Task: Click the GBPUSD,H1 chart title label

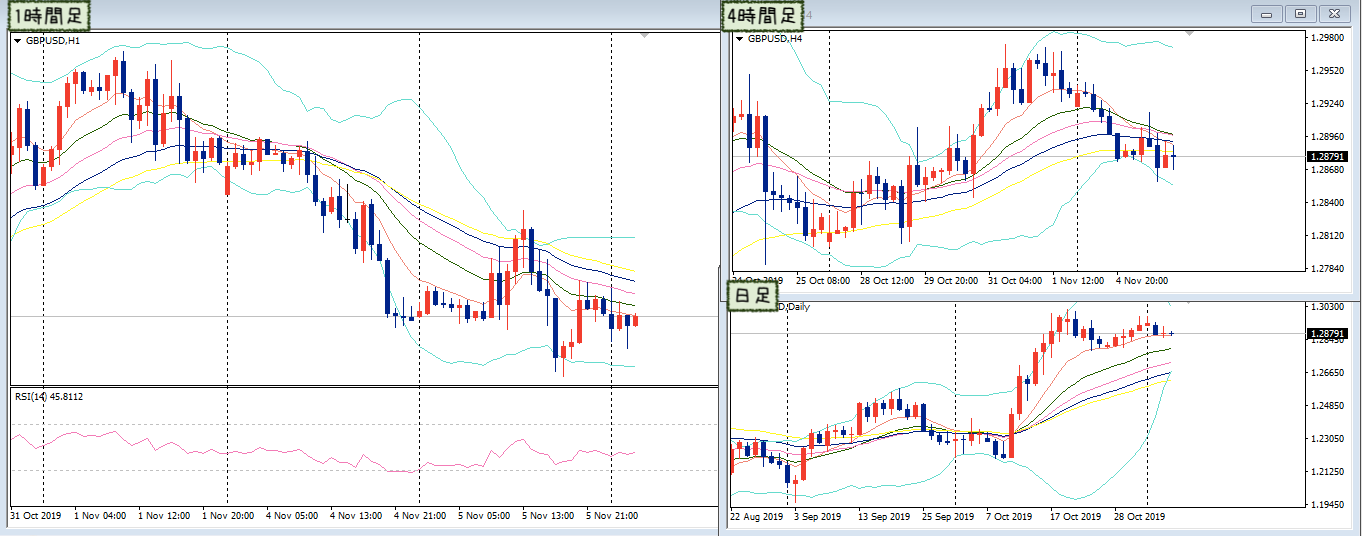Action: [53, 41]
